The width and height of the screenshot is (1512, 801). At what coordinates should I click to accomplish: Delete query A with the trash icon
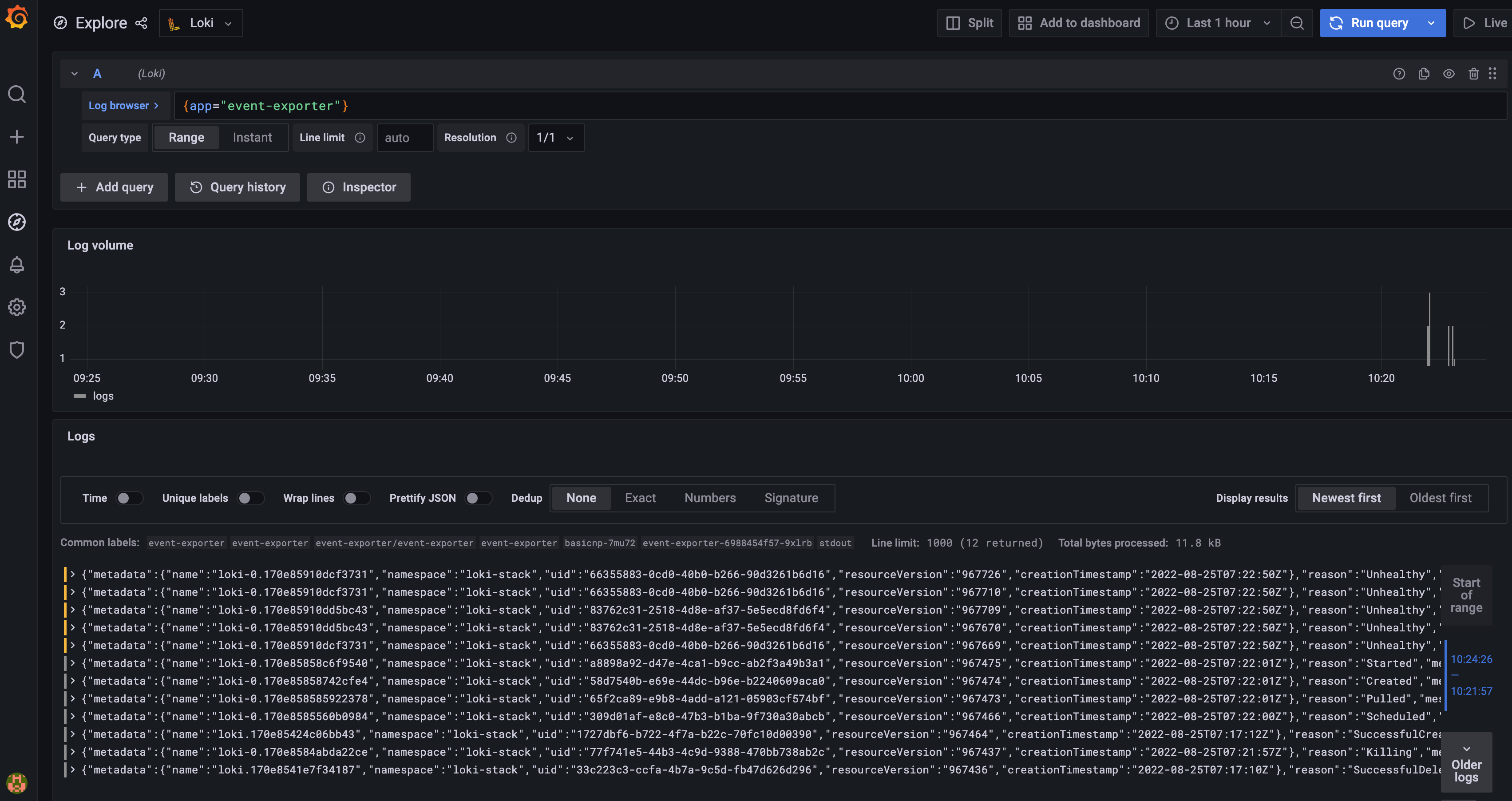1473,73
